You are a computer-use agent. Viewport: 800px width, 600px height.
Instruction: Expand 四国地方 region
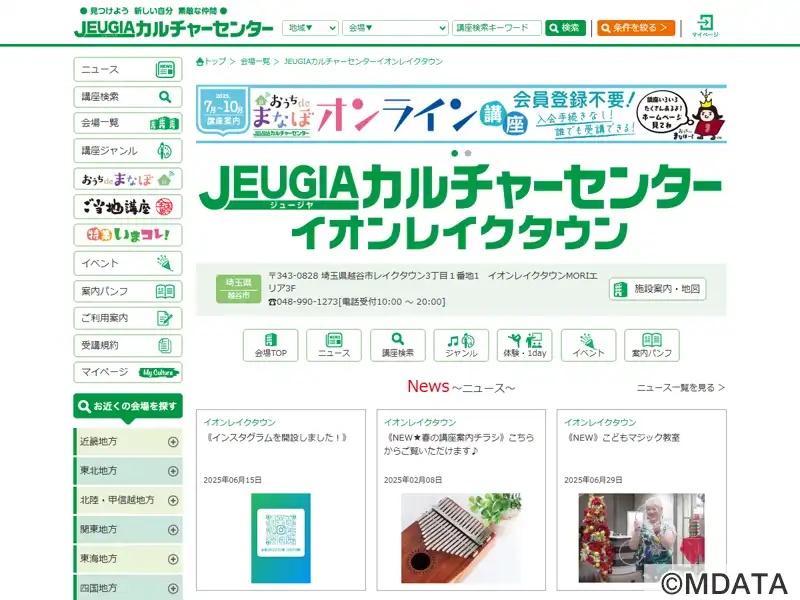[x=128, y=587]
